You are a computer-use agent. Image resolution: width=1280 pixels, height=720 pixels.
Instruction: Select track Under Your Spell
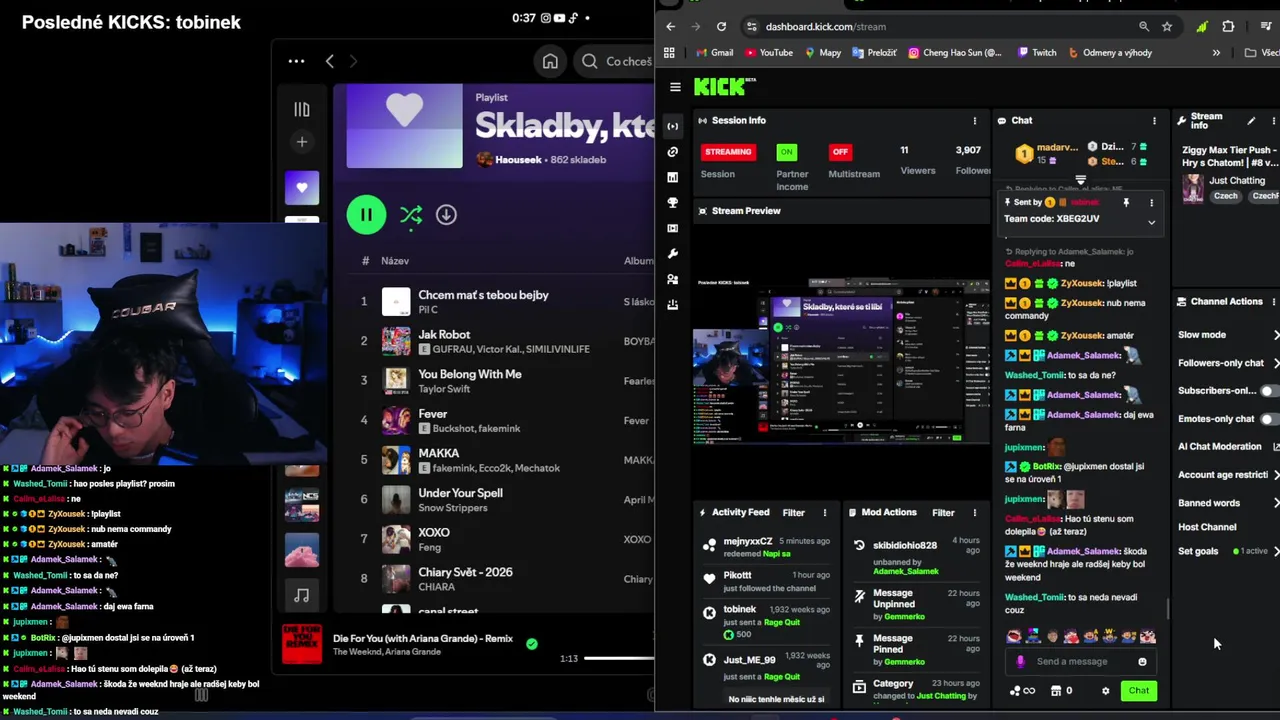[x=460, y=493]
